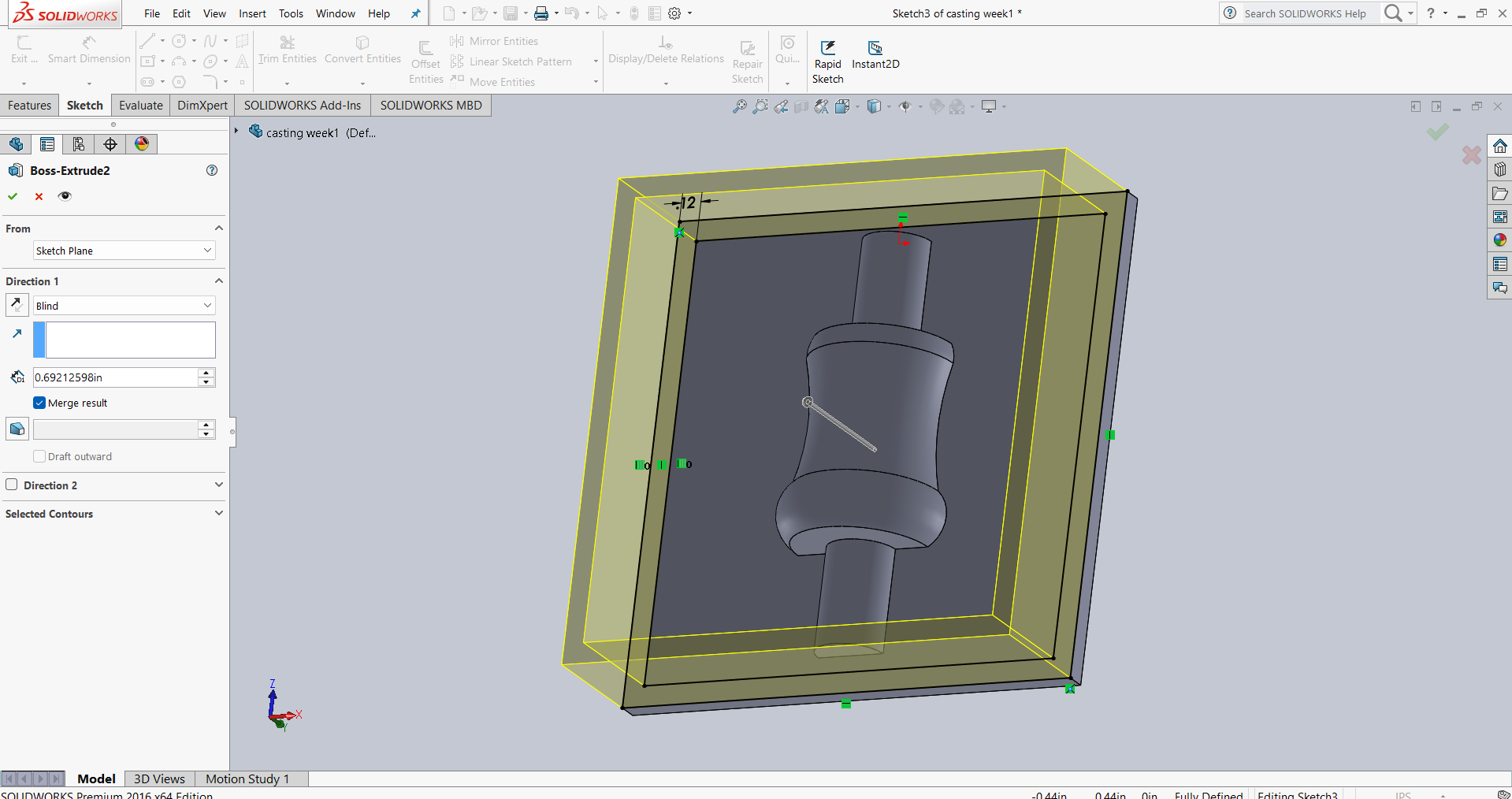Click the Print toolbar icon

(x=541, y=13)
